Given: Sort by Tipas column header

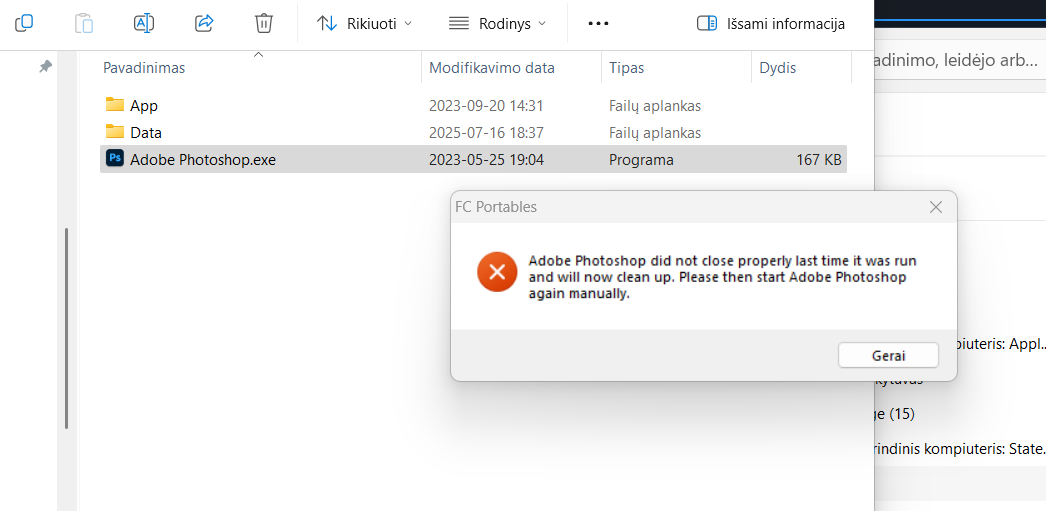Looking at the screenshot, I should pyautogui.click(x=627, y=68).
